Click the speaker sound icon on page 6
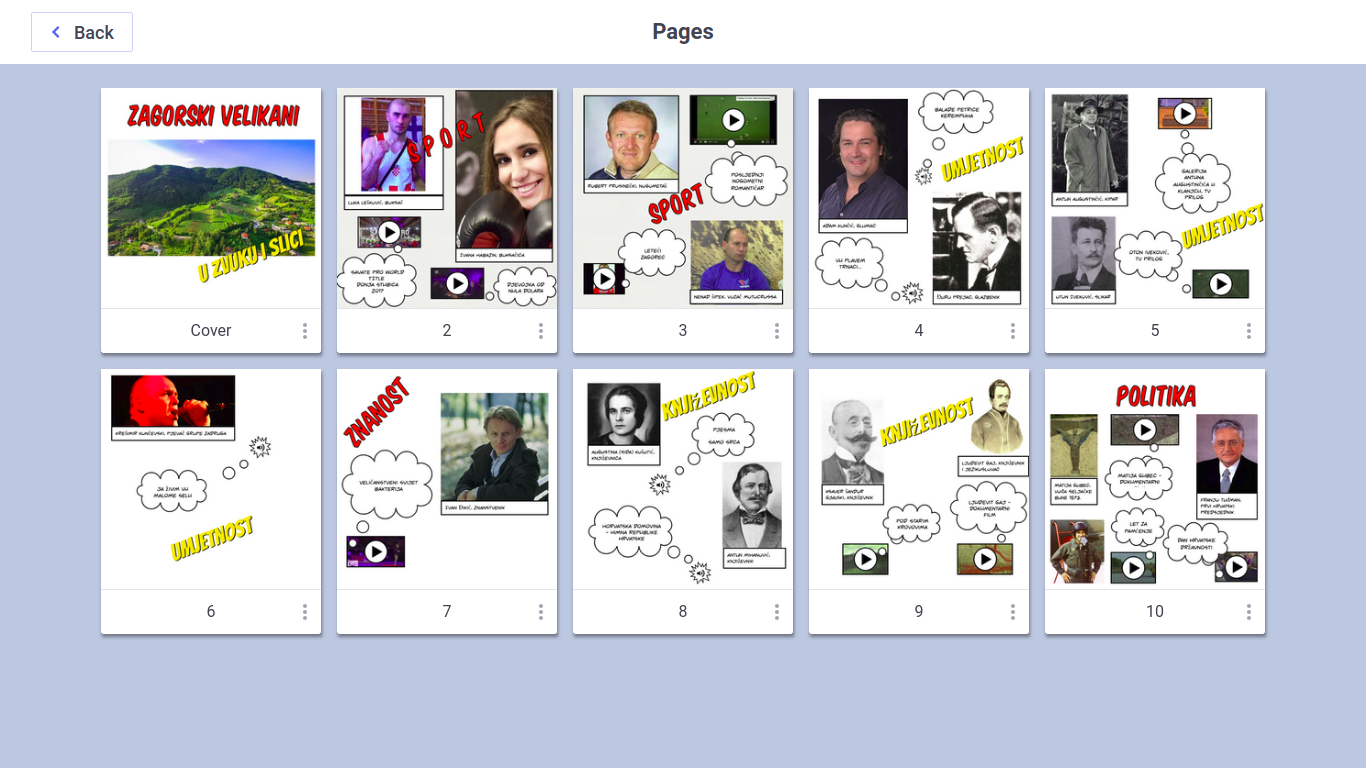Image resolution: width=1366 pixels, height=768 pixels. coord(260,447)
